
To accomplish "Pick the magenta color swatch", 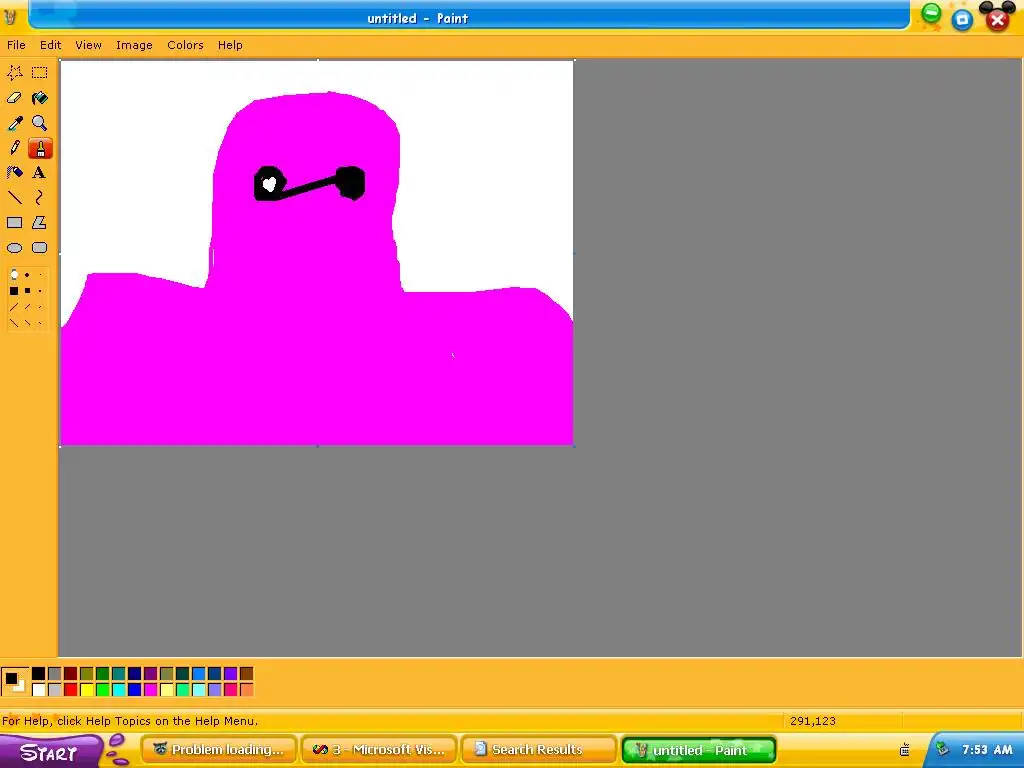I will coord(150,689).
